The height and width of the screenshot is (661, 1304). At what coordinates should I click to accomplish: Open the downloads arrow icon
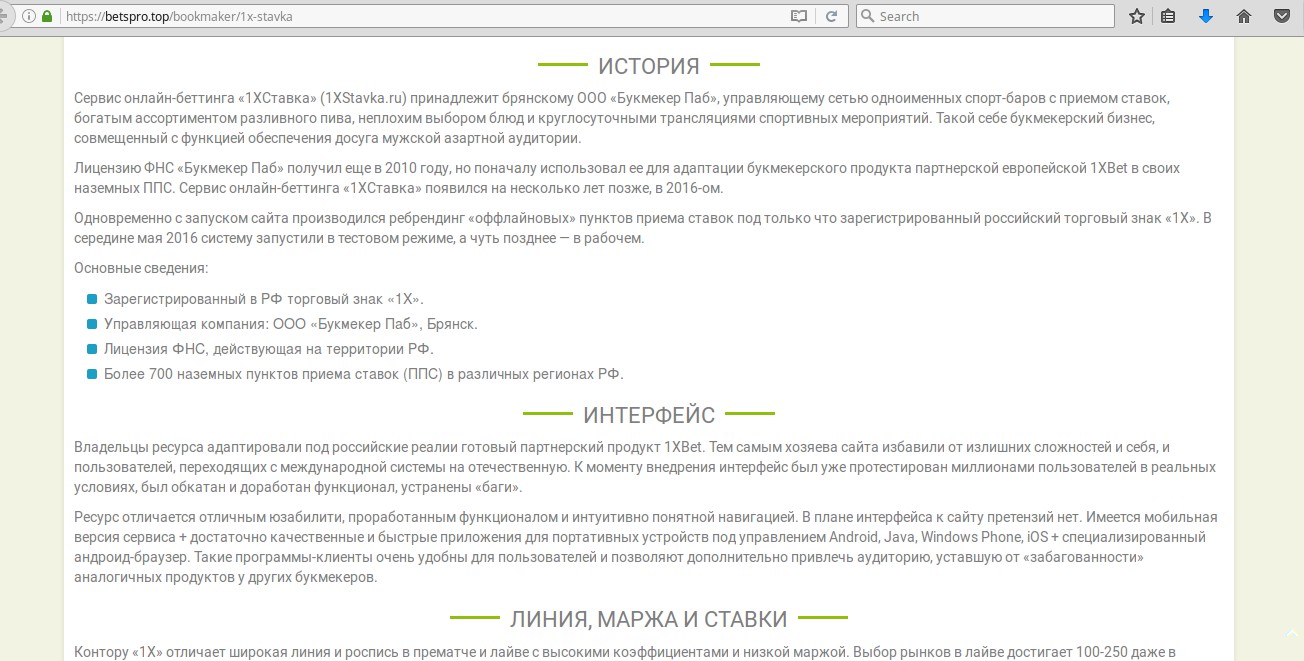(1206, 16)
